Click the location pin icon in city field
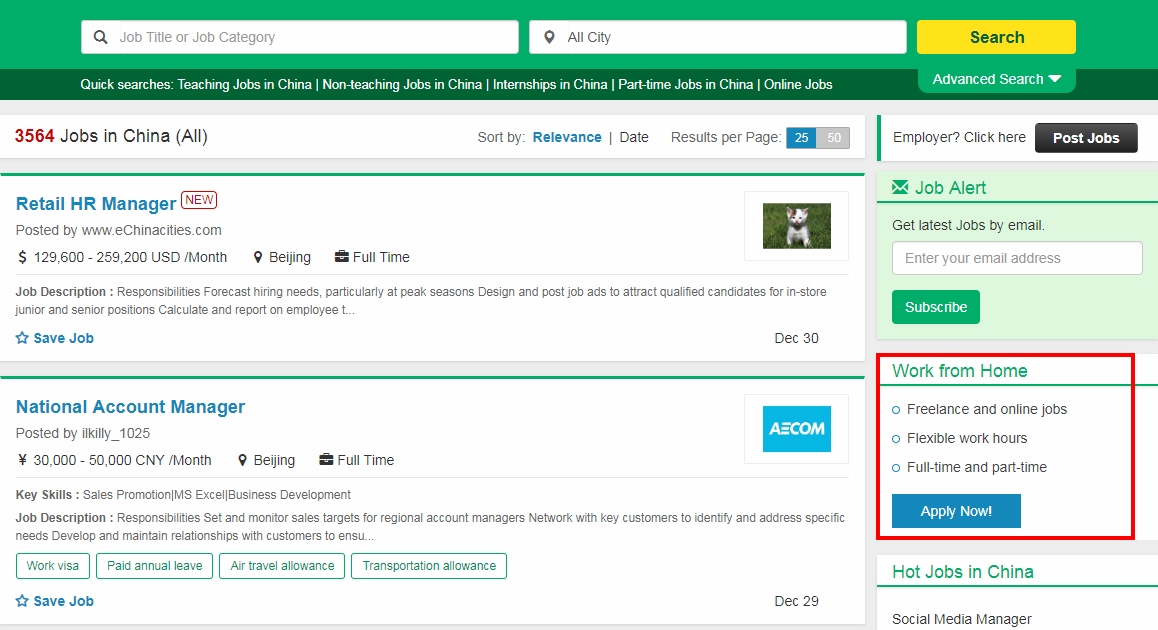The width and height of the screenshot is (1158, 630). pyautogui.click(x=549, y=37)
